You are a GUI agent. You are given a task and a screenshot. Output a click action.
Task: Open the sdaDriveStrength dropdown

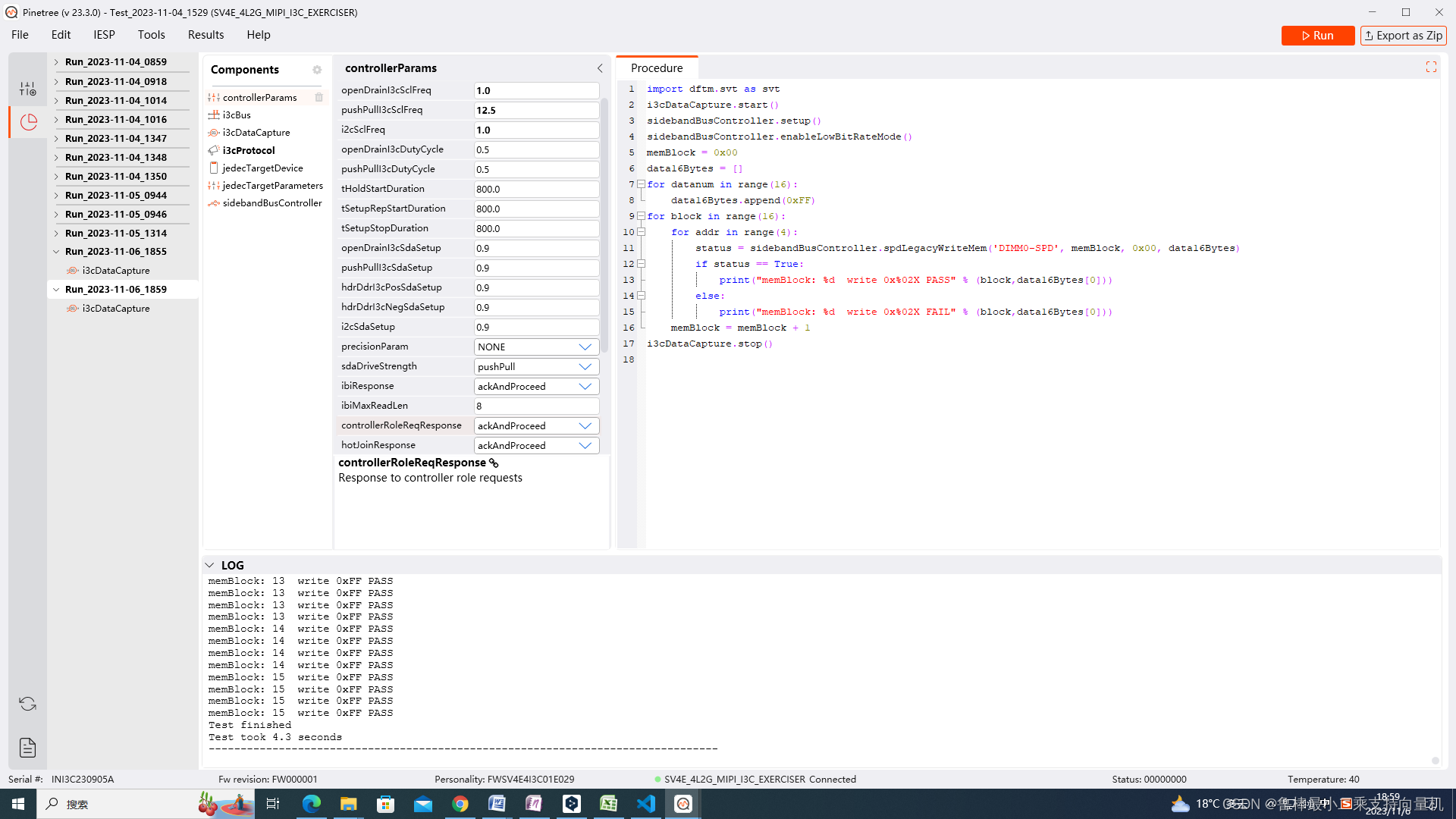tap(536, 366)
